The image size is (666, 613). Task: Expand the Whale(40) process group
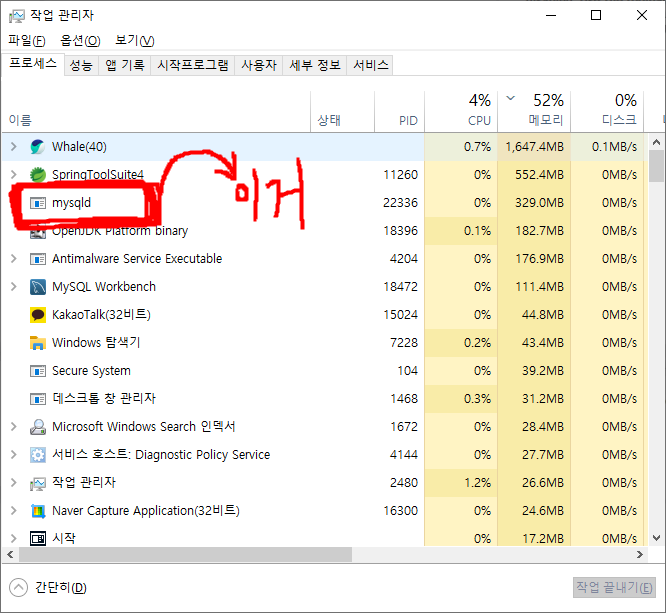point(14,147)
